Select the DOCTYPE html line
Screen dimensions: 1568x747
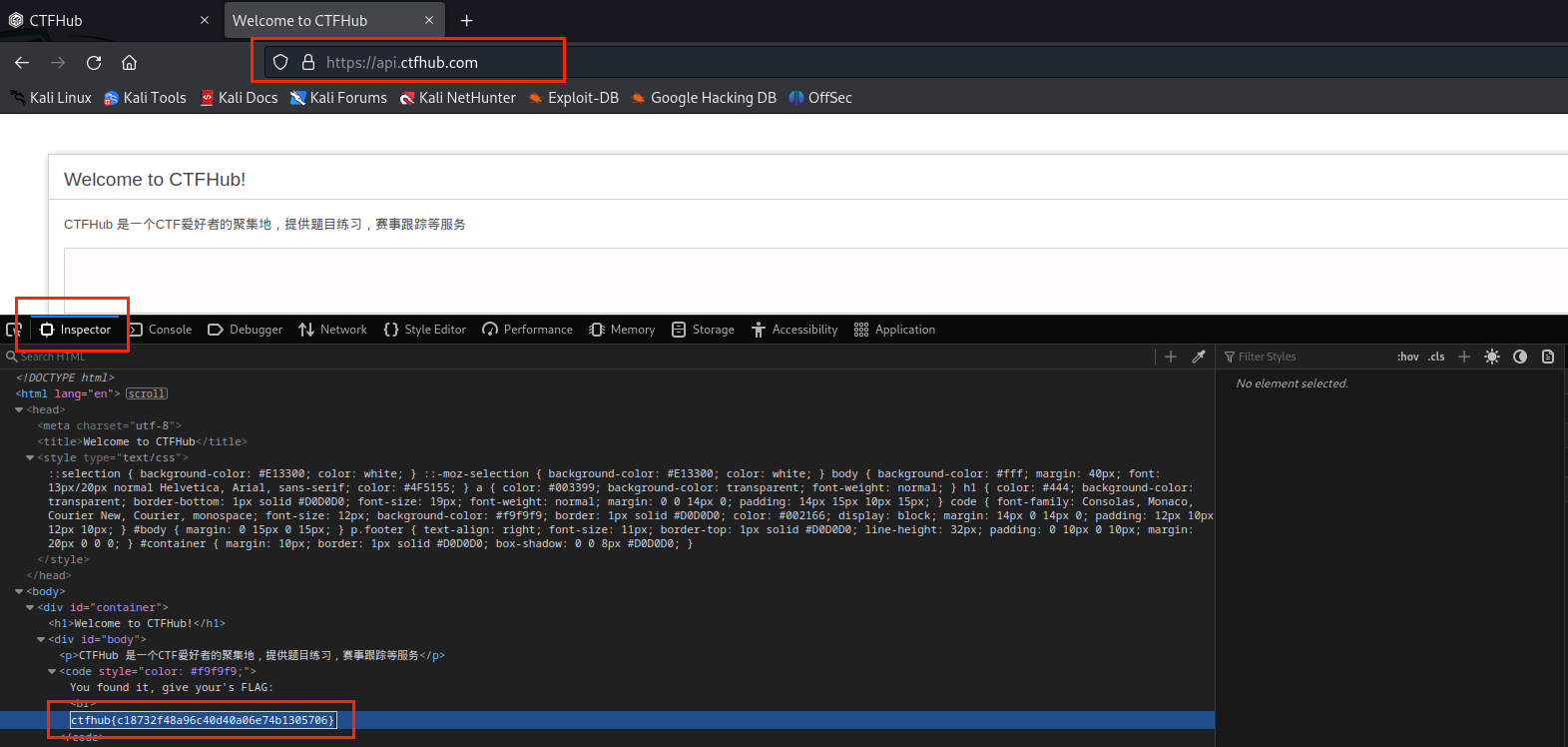pyautogui.click(x=65, y=377)
